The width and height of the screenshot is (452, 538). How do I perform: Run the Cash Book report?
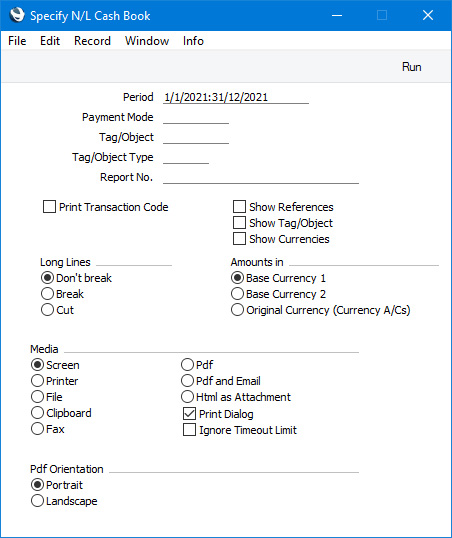[x=411, y=67]
